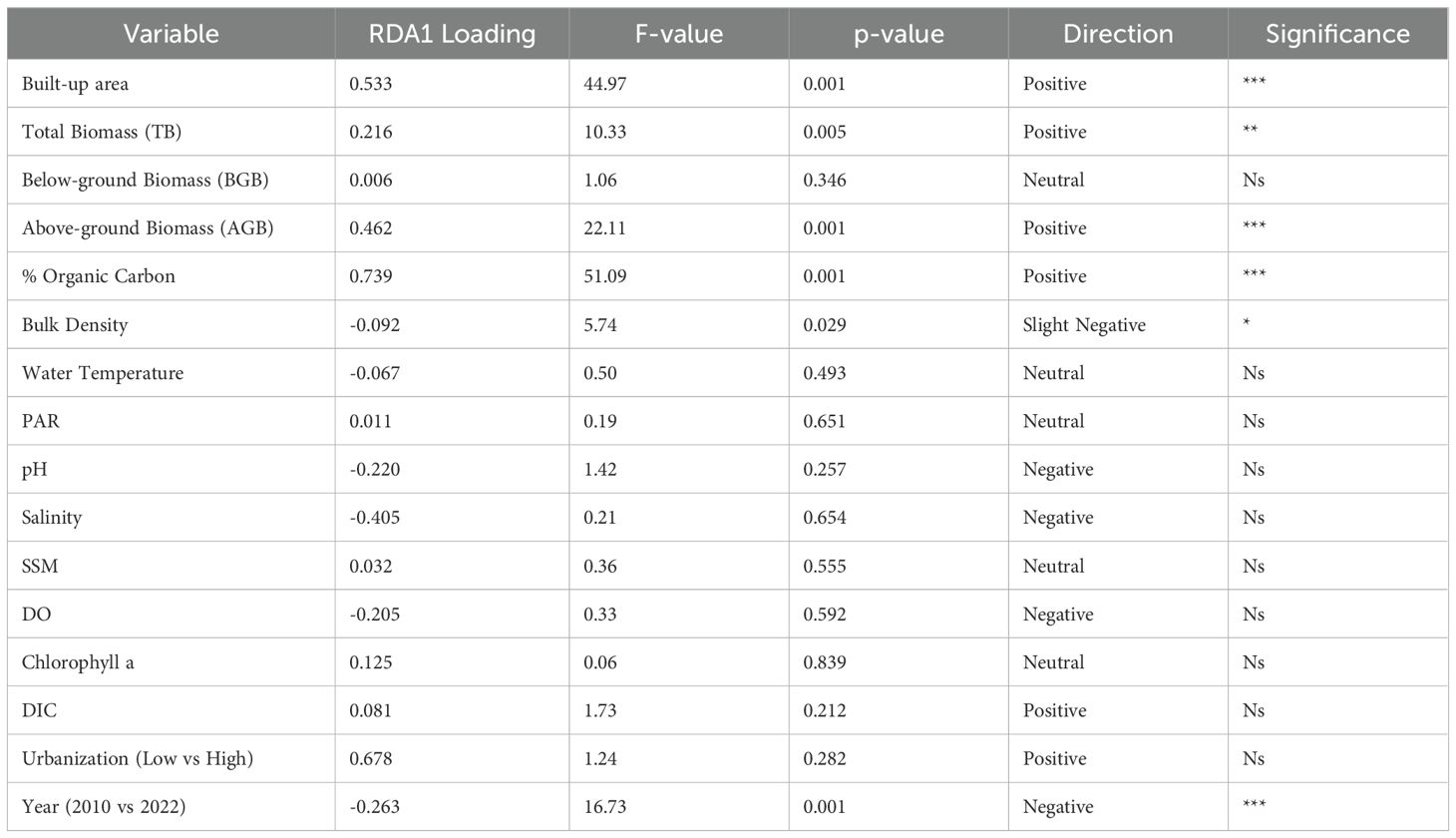Select the p-value column header

tap(898, 34)
